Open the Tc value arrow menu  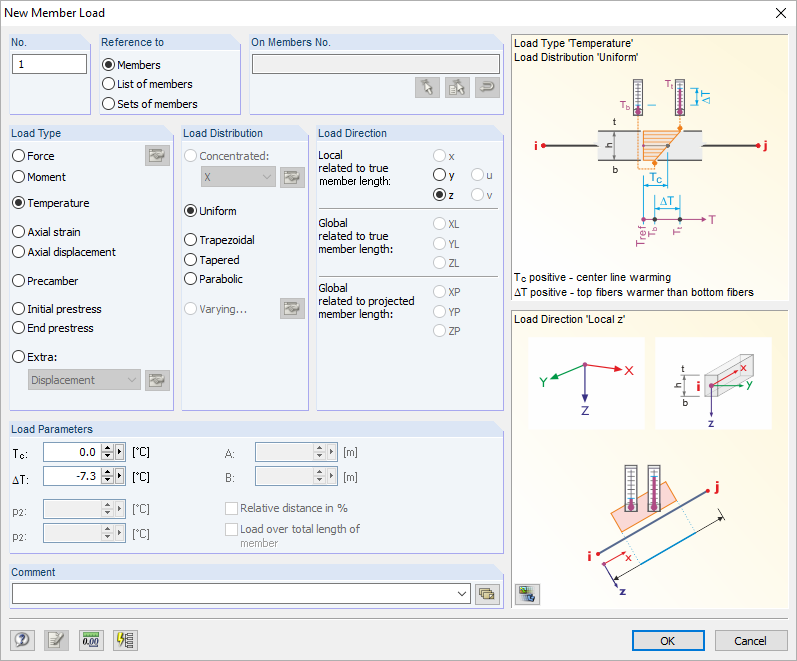pos(119,452)
